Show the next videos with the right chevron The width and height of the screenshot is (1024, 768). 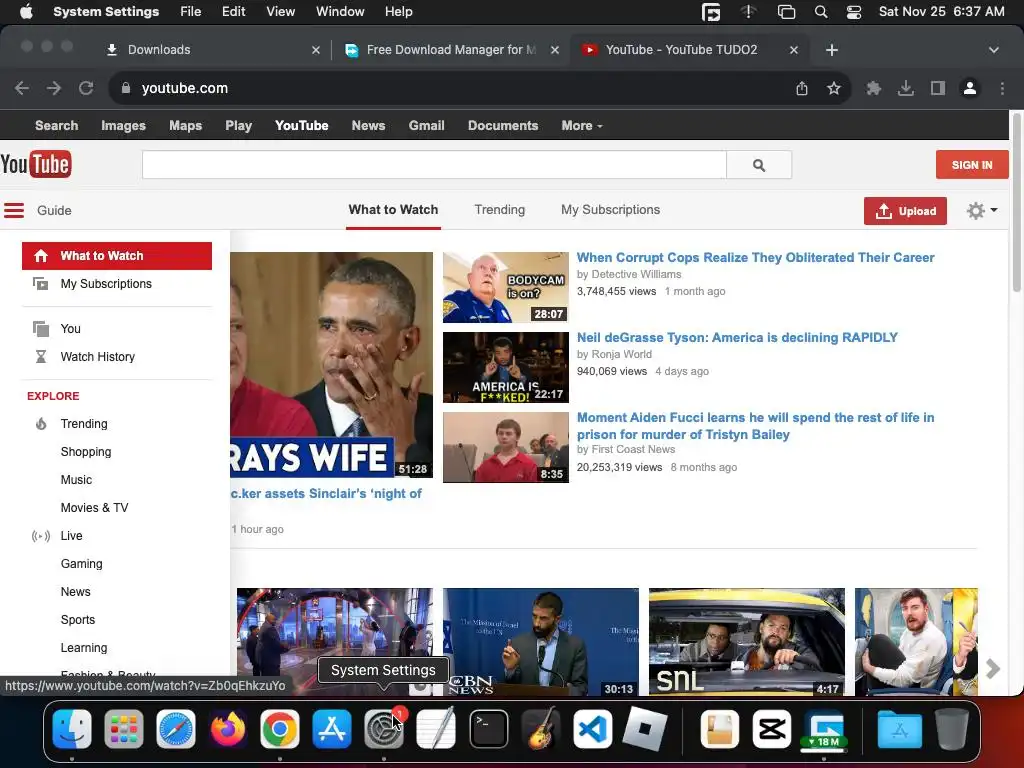tap(993, 668)
